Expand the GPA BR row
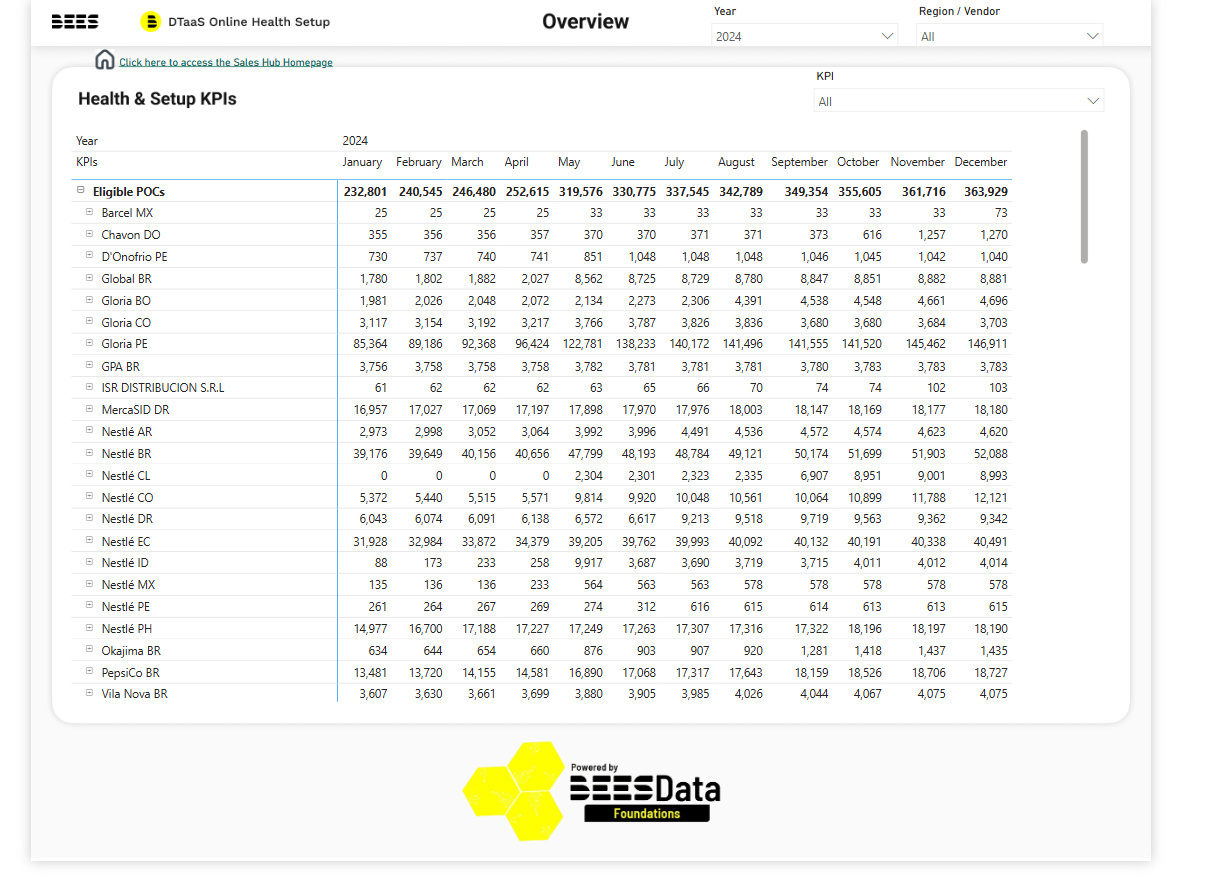 (89, 366)
